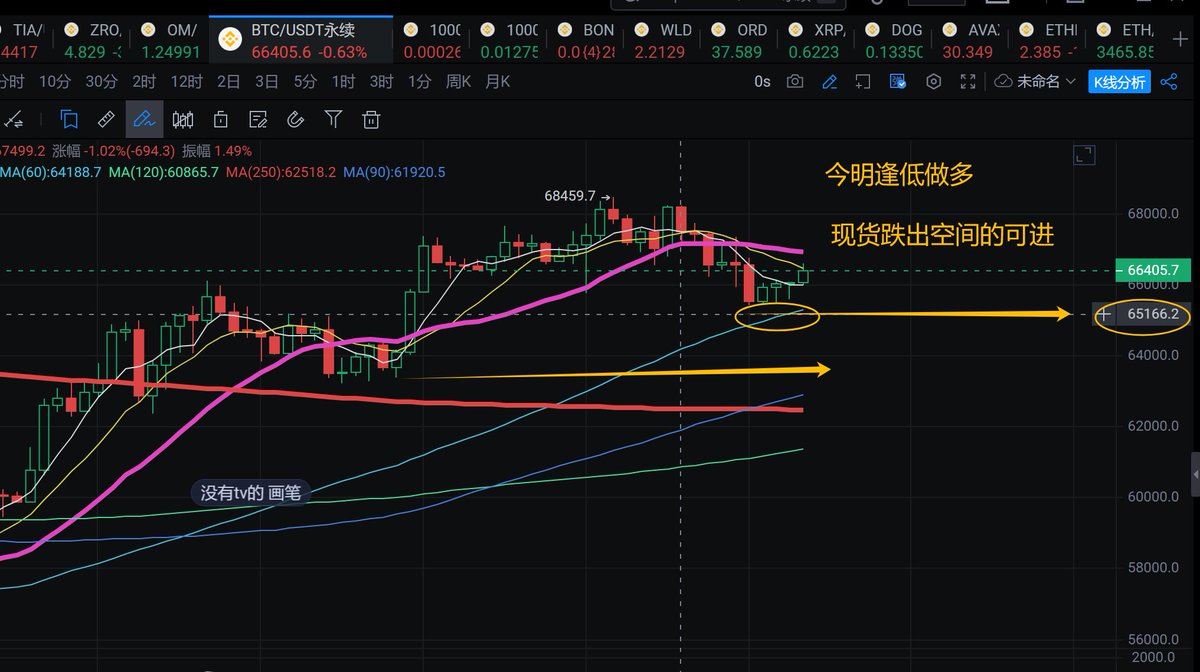Viewport: 1200px width, 672px height.
Task: Expand the 周K weekly interval option
Action: [456, 82]
